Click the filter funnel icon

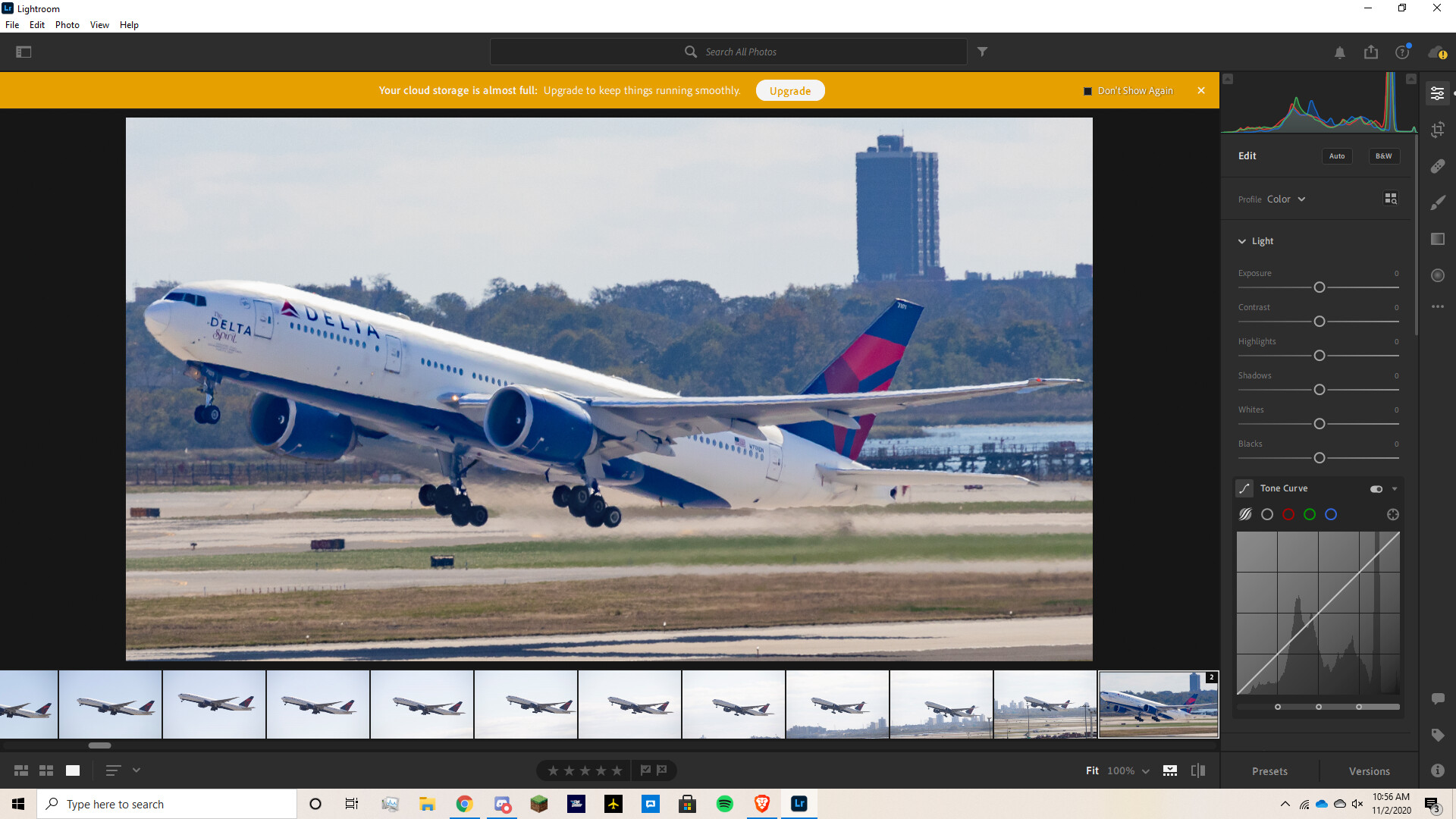coord(982,52)
